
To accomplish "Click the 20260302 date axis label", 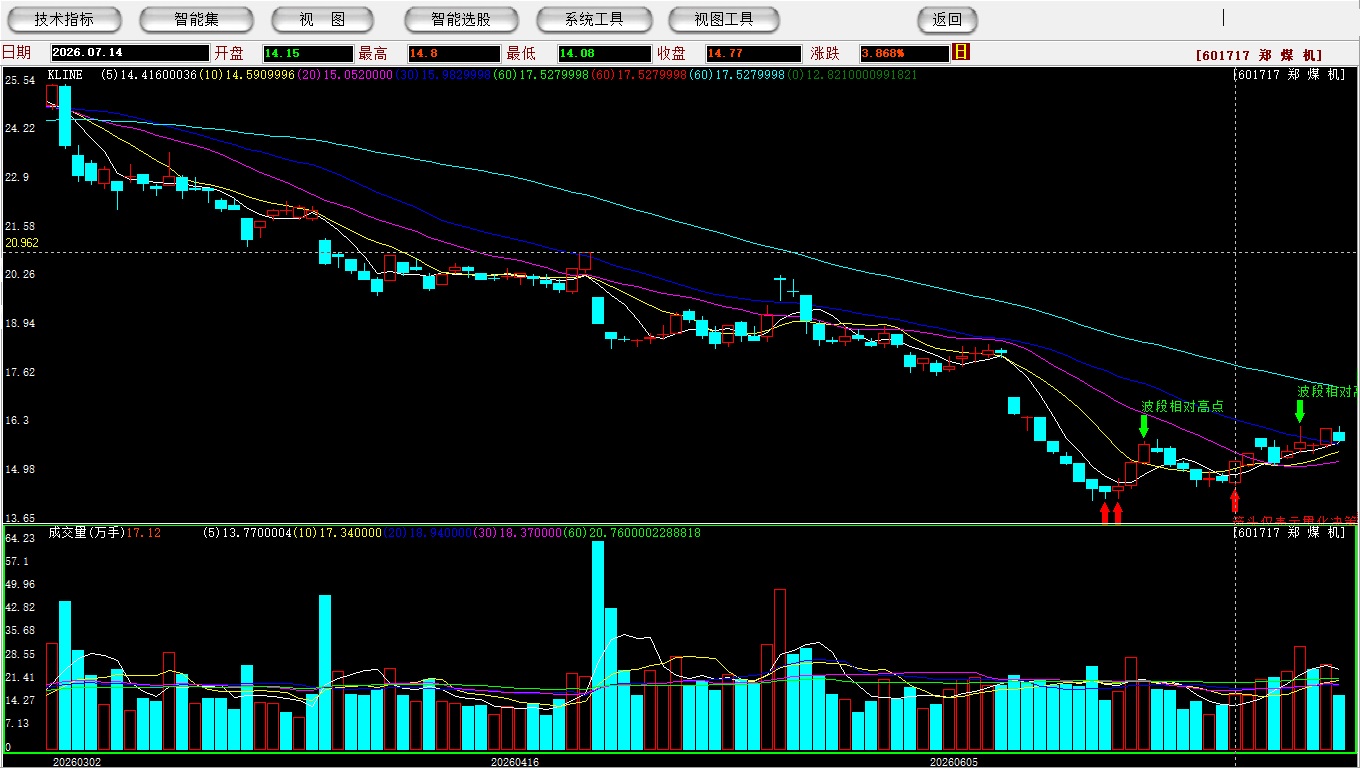I will point(77,762).
